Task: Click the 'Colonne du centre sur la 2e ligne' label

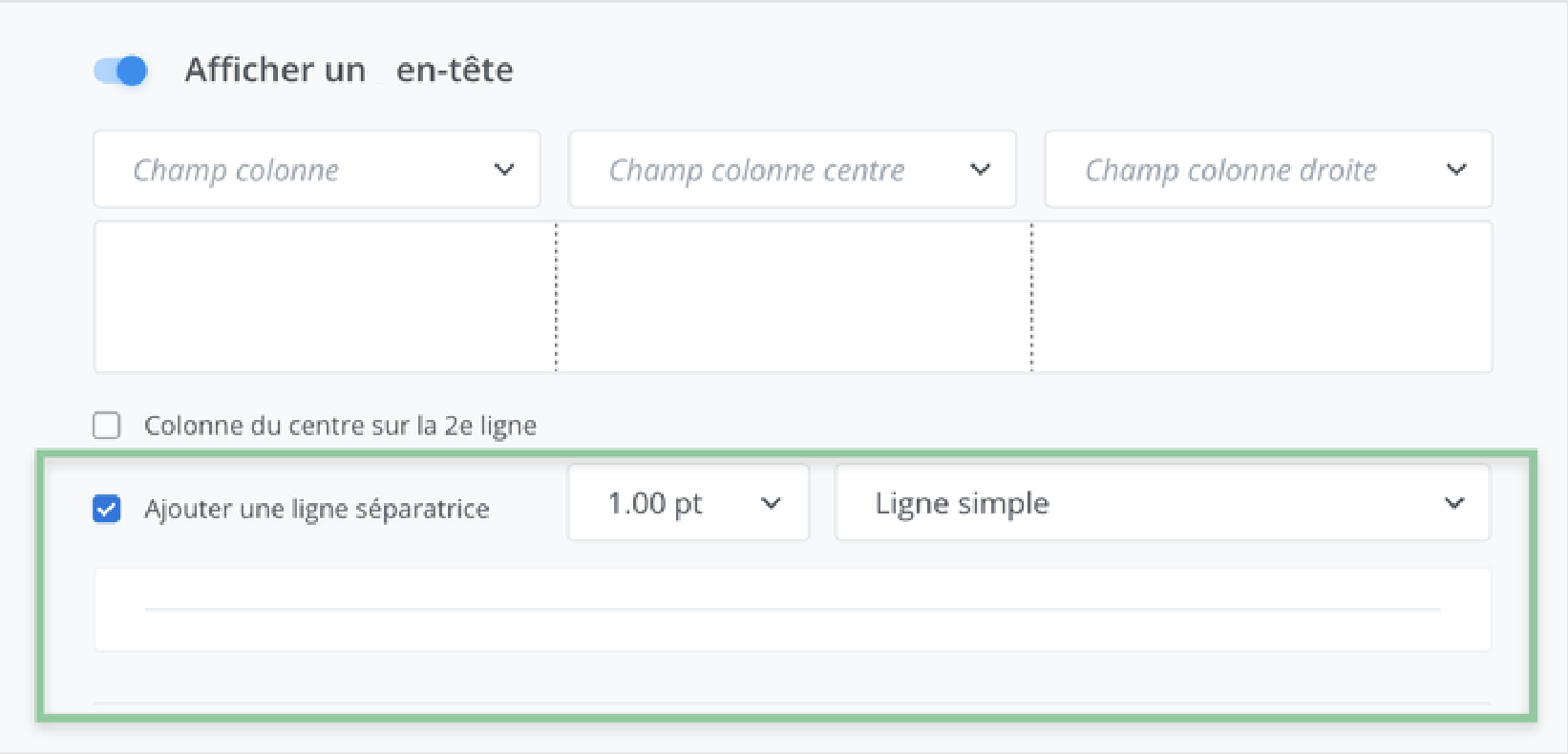Action: (x=340, y=426)
